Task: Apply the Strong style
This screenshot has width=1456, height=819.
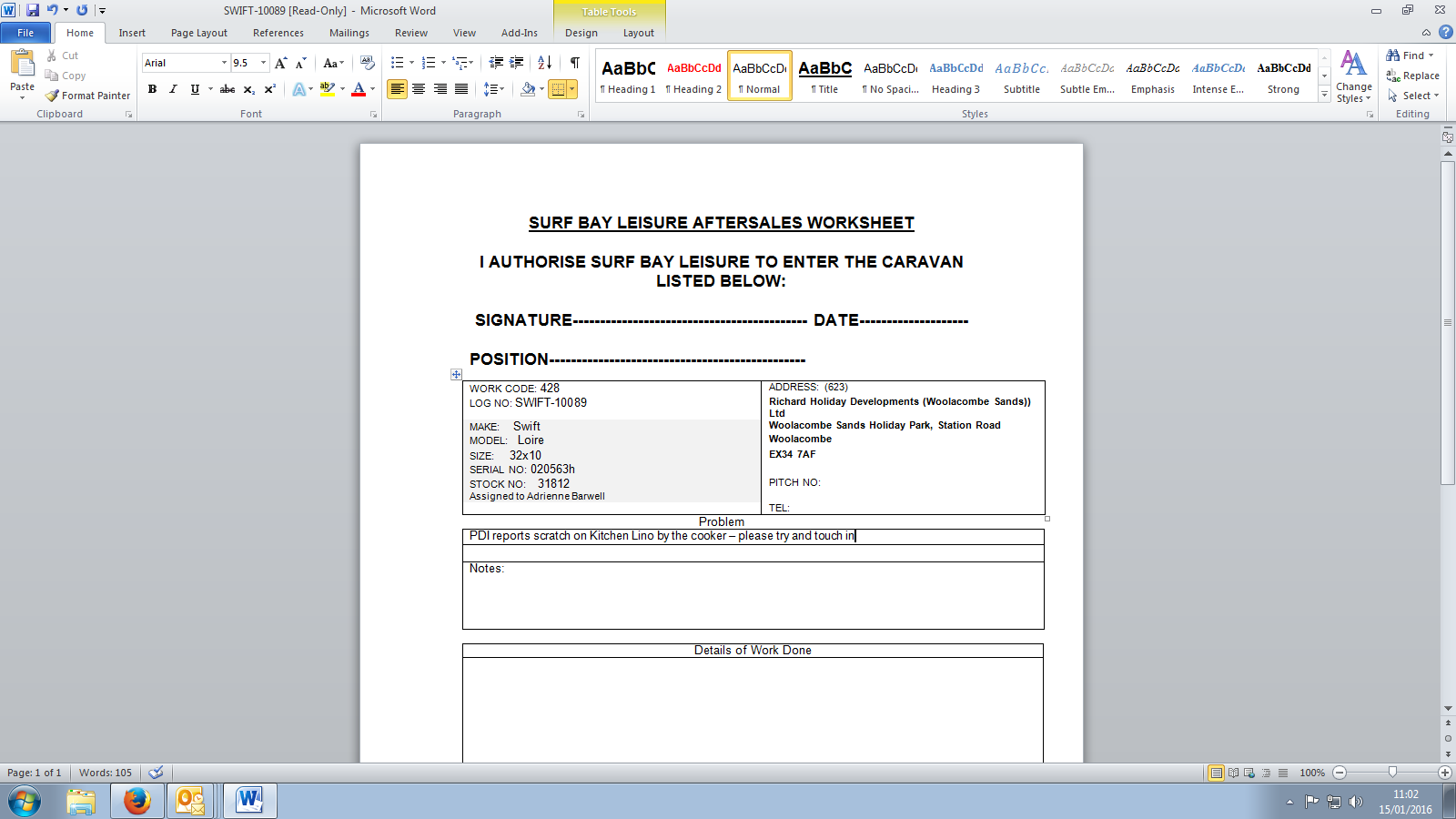Action: 1284,76
